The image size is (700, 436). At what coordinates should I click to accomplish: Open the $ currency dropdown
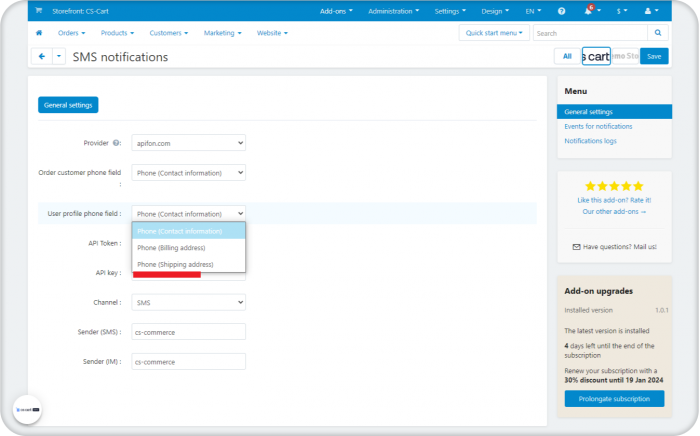622,11
